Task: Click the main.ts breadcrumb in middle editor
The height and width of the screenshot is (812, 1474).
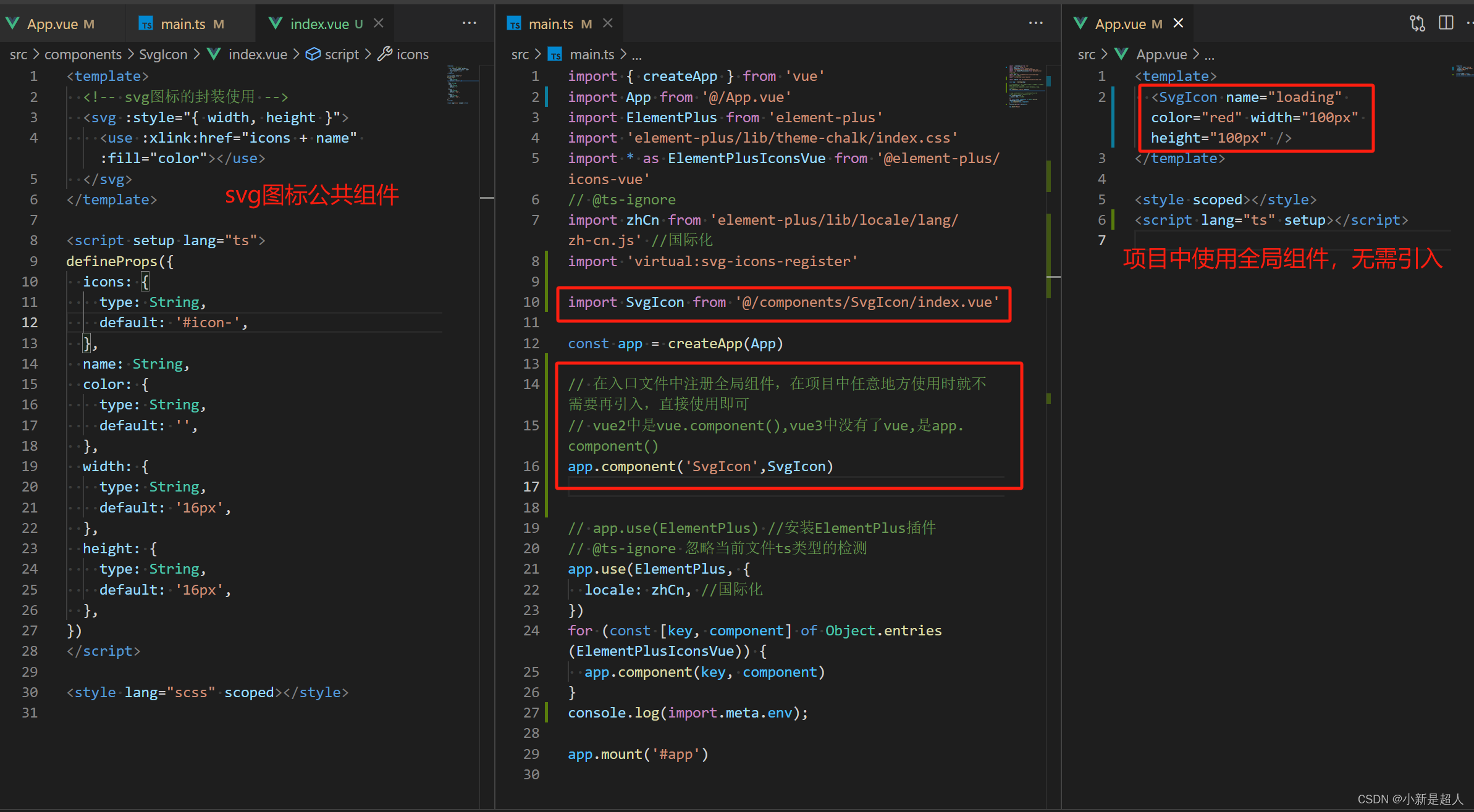Action: [591, 54]
